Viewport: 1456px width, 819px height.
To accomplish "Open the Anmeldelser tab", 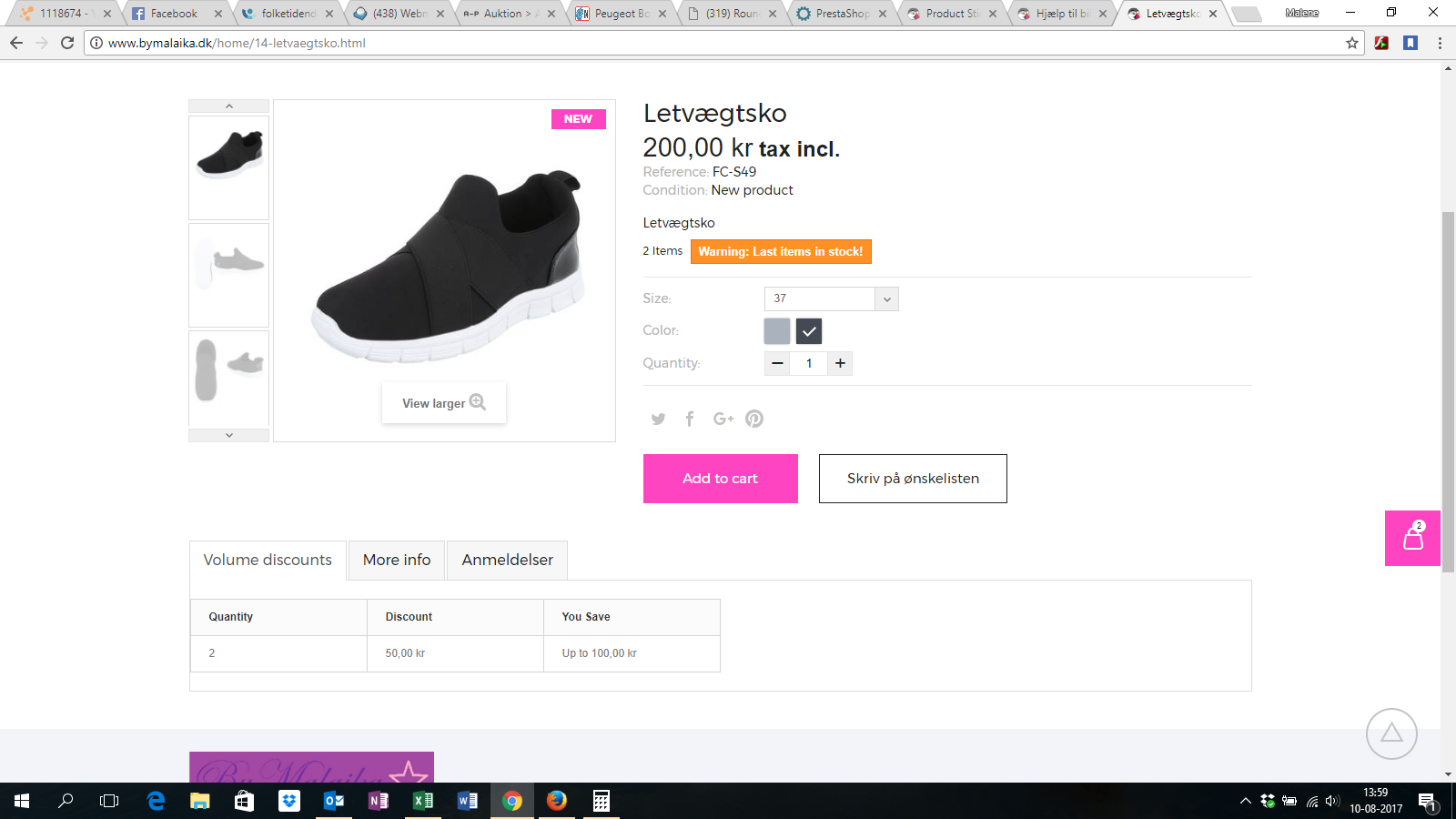I will click(507, 560).
